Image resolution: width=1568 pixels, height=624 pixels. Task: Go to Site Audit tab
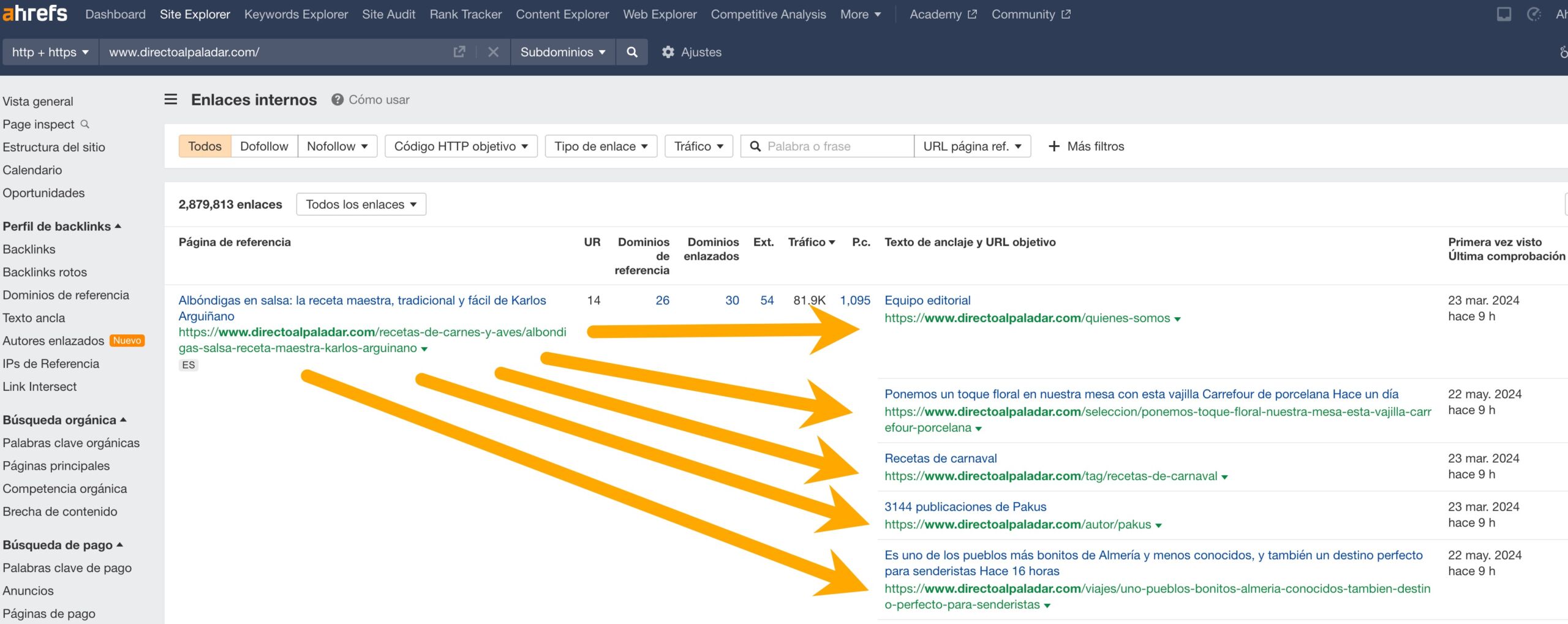coord(388,14)
